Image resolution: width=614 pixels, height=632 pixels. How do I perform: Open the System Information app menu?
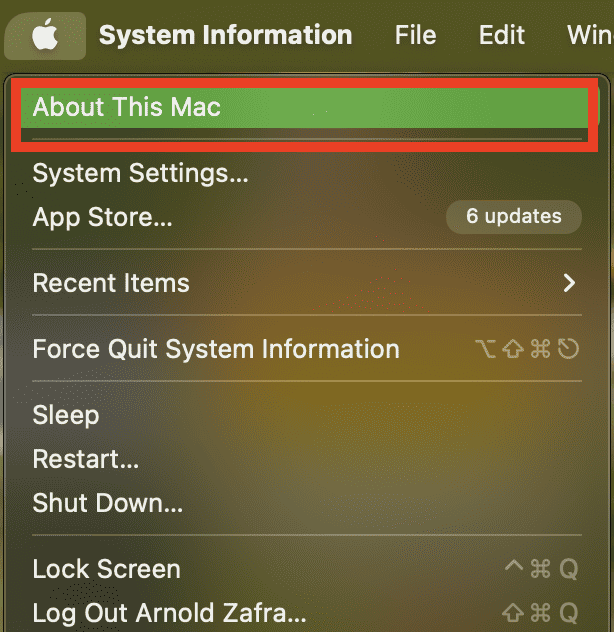point(225,36)
